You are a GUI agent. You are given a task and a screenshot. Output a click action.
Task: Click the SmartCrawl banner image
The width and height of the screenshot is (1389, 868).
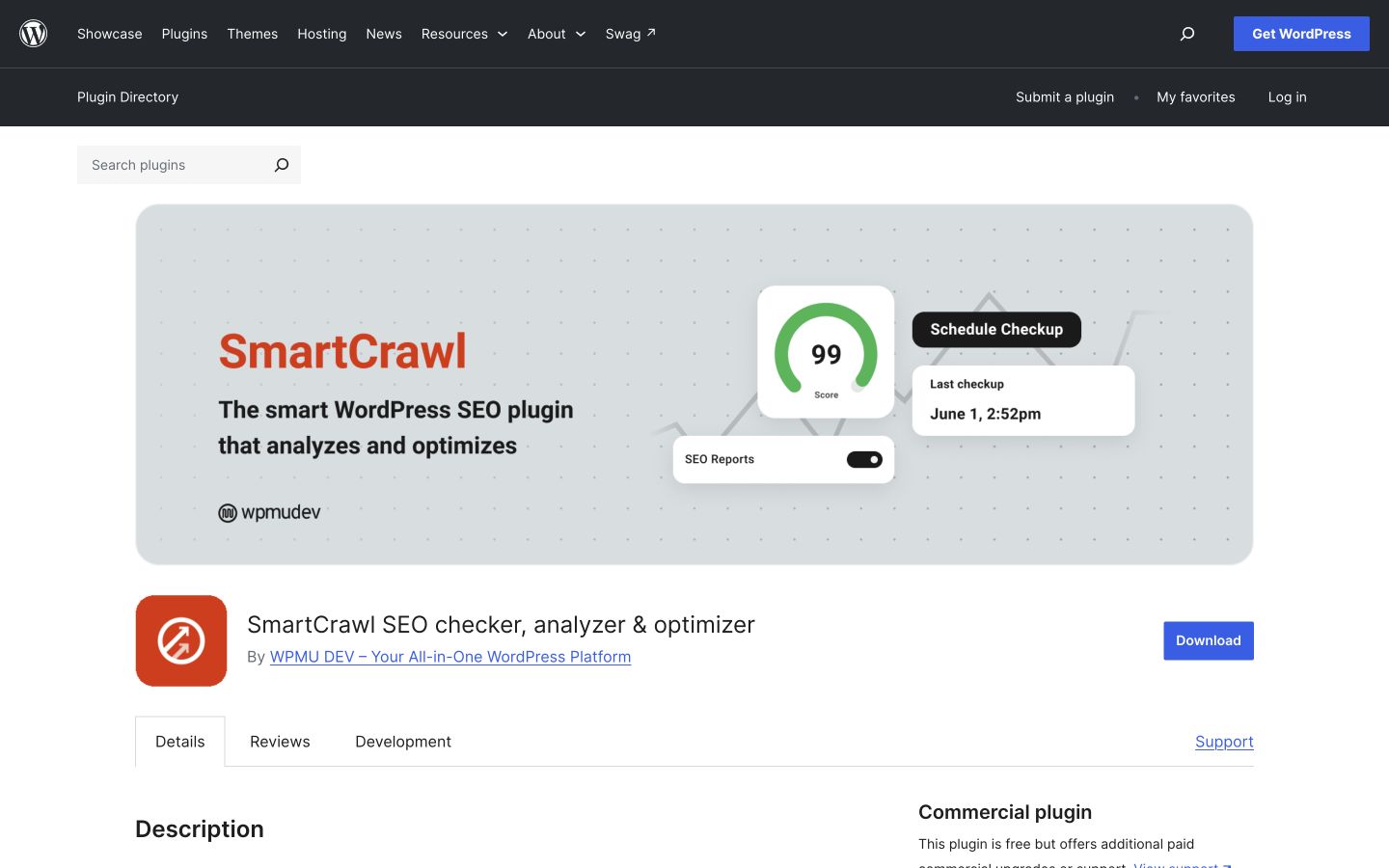[x=694, y=384]
